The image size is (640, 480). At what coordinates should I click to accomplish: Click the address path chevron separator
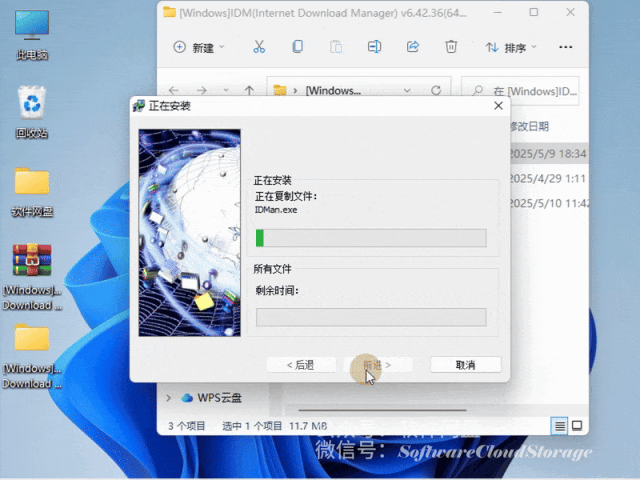295,90
